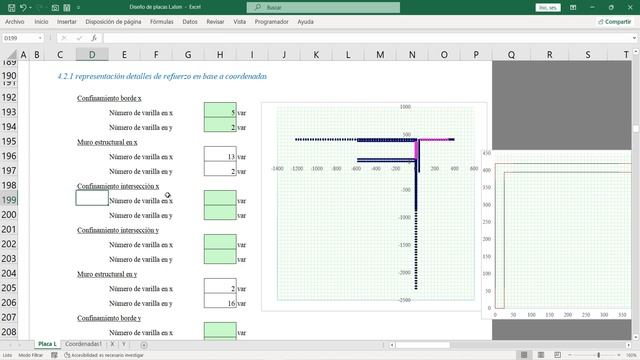This screenshot has height=360, width=640.
Task: Click inside the formula bar
Action: pyautogui.click(x=367, y=38)
